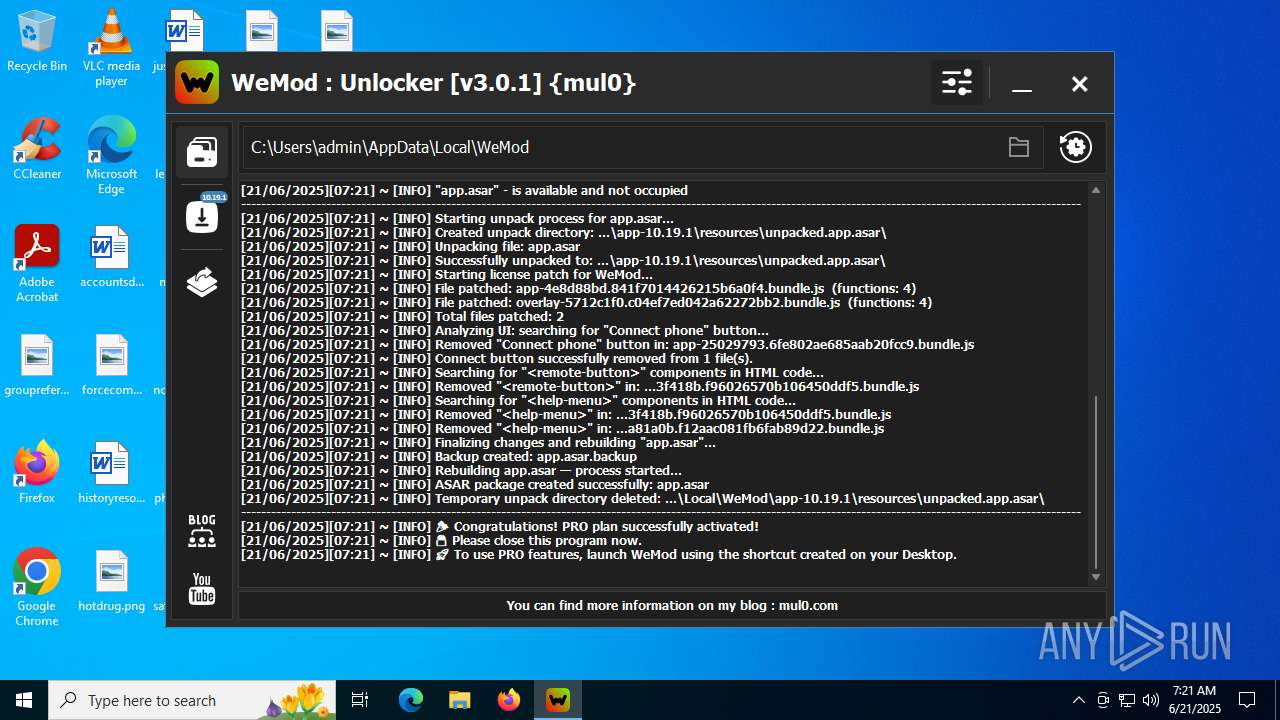Browse for folder with folder icon
This screenshot has width=1280, height=720.
coord(1018,147)
